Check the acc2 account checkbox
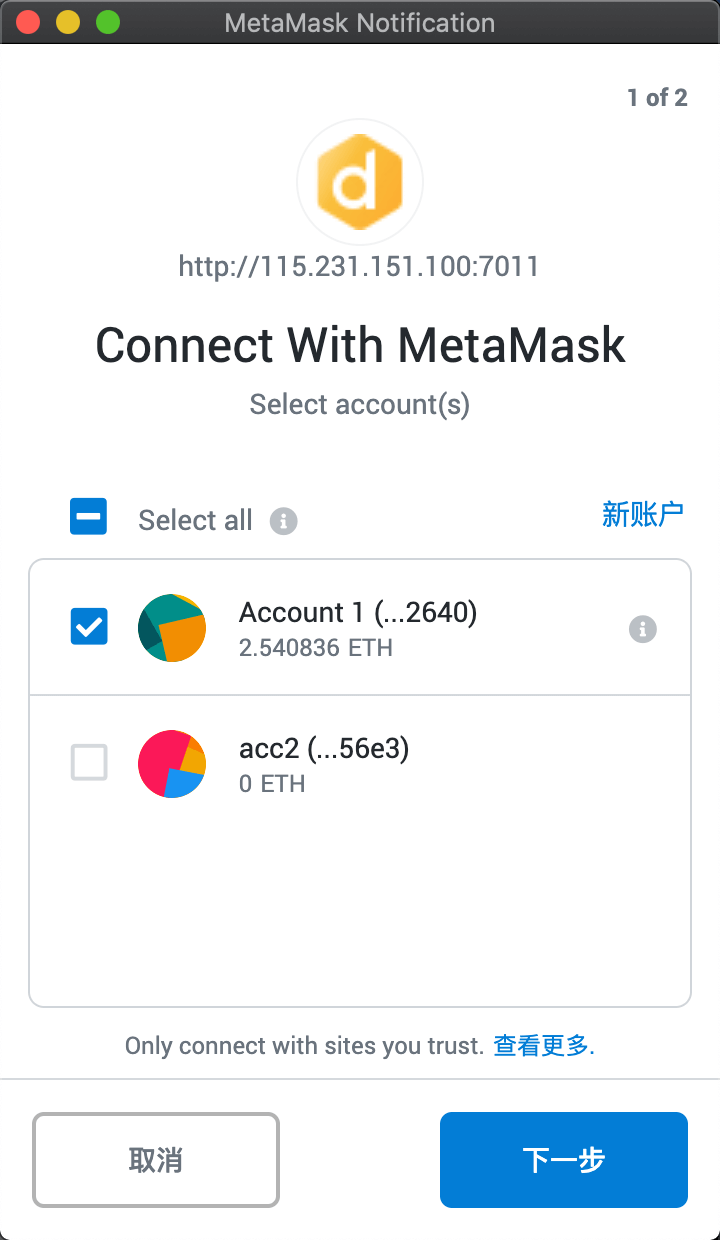The height and width of the screenshot is (1240, 720). tap(89, 763)
